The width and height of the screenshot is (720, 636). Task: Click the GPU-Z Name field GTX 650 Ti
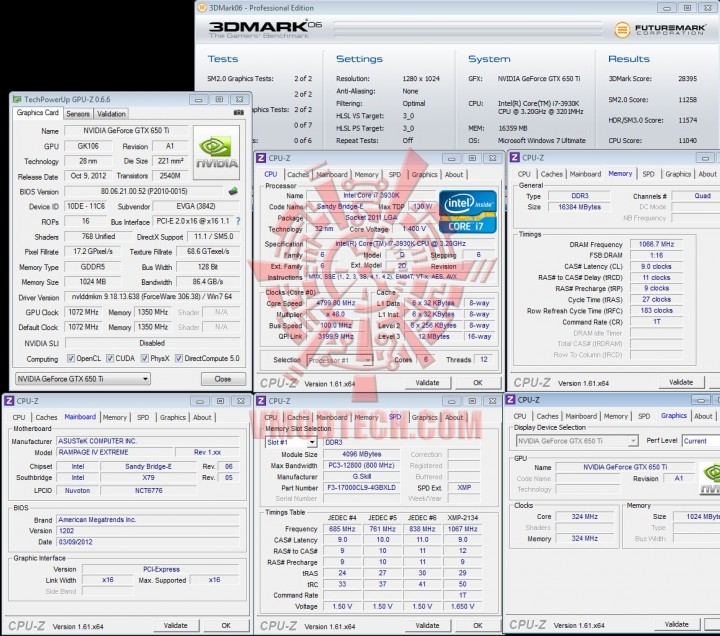(126, 131)
